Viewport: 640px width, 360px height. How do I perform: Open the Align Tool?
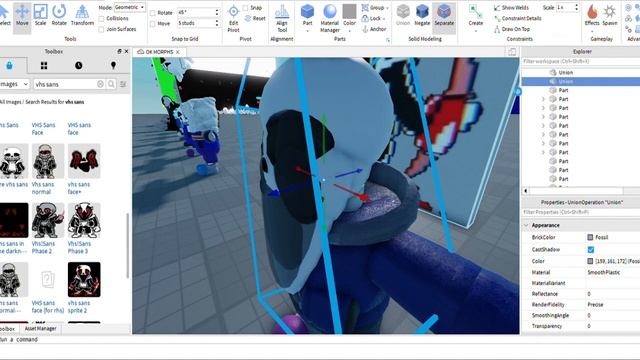pos(282,18)
